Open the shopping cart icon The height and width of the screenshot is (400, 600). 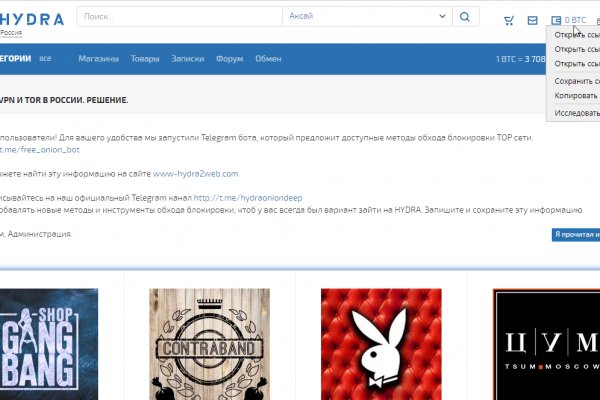(x=509, y=20)
